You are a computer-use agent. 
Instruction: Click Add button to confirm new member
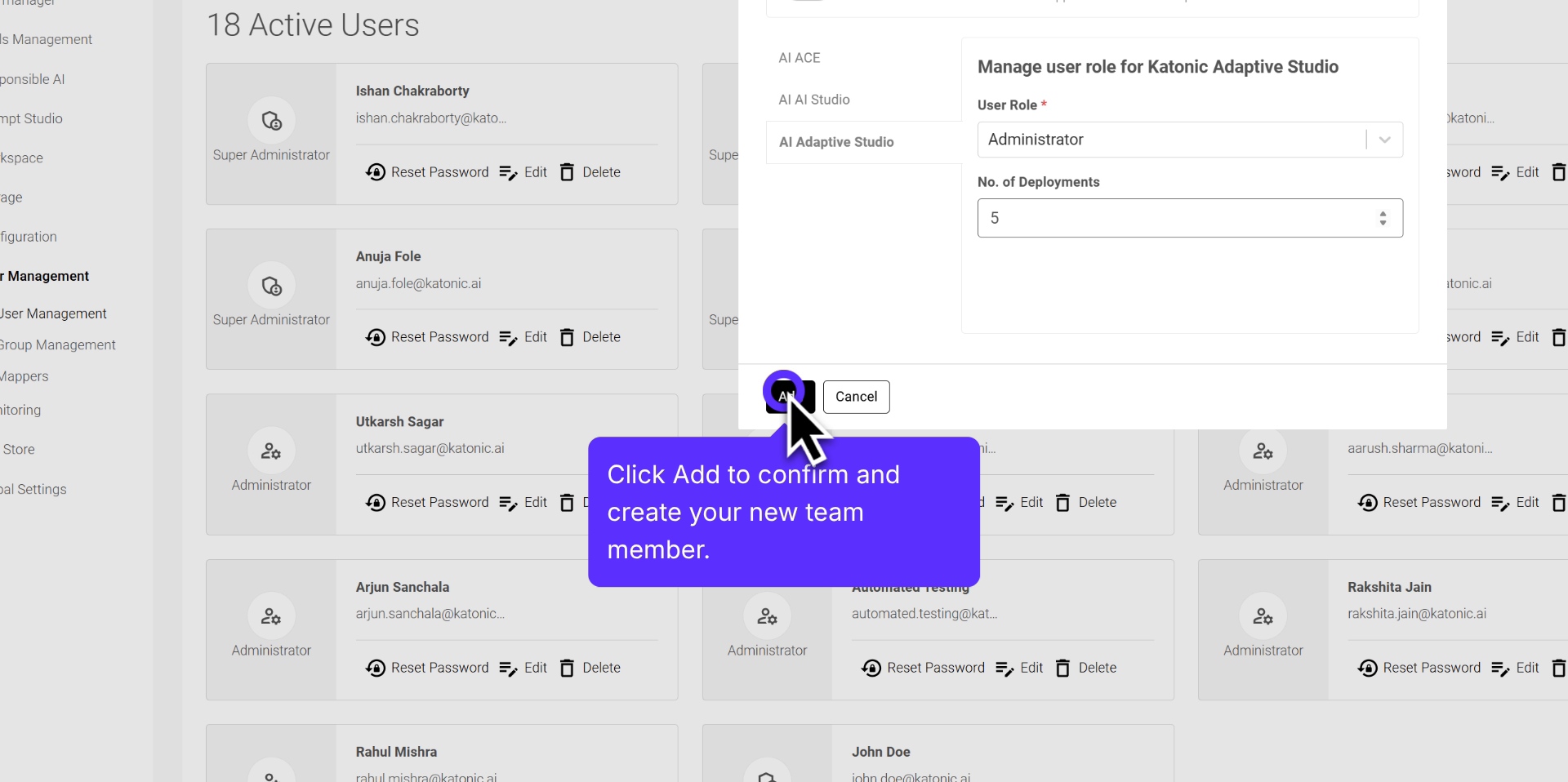click(x=790, y=397)
